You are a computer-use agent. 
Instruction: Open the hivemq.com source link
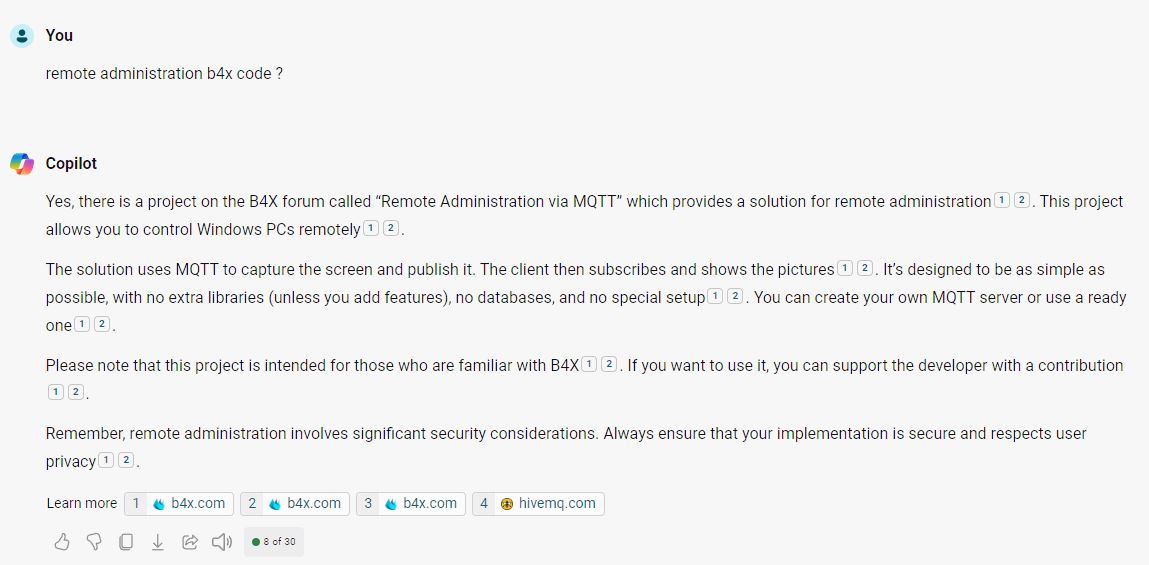point(538,503)
